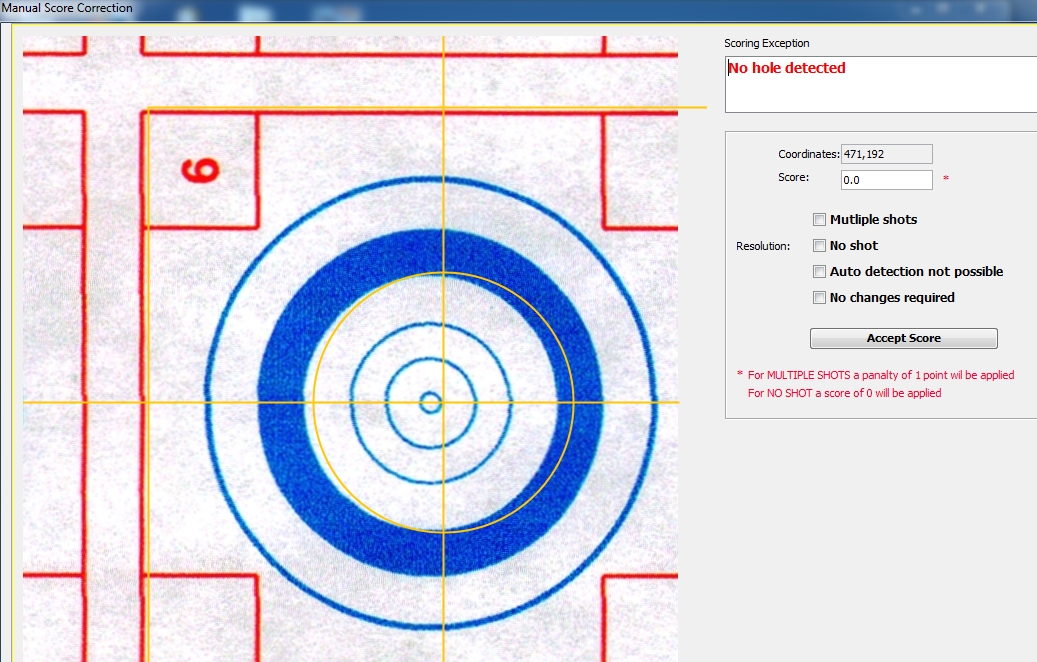Click the Scoring Exception message box
The width and height of the screenshot is (1037, 662).
[x=880, y=84]
